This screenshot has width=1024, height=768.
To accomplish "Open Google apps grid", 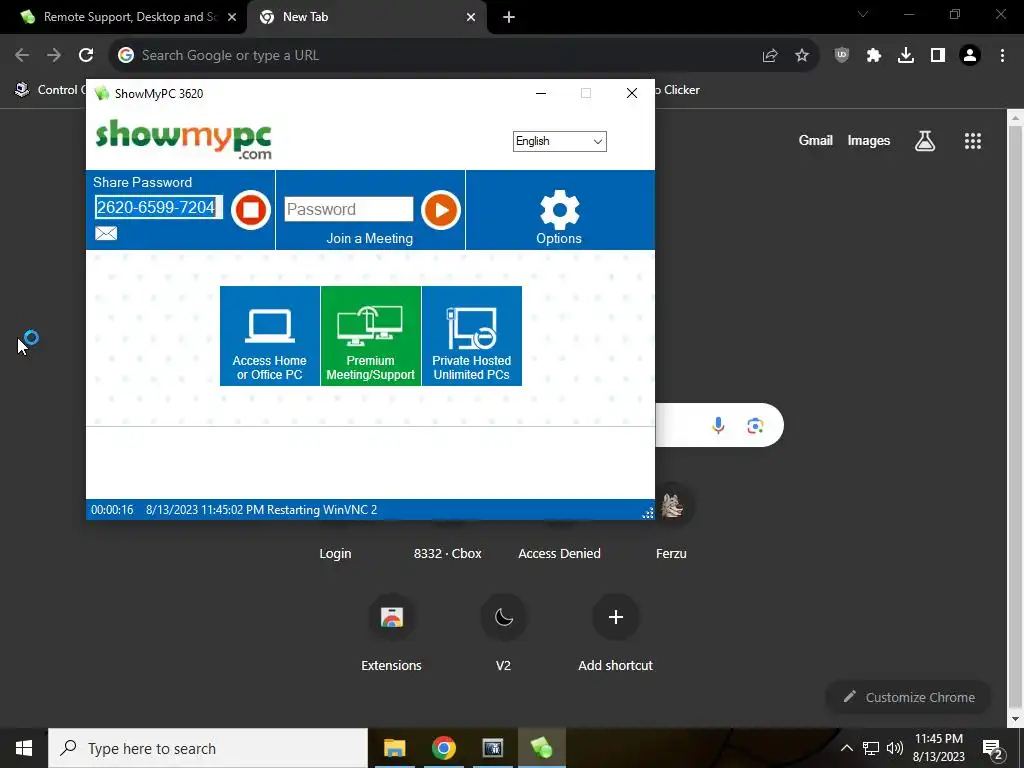I will pos(973,140).
